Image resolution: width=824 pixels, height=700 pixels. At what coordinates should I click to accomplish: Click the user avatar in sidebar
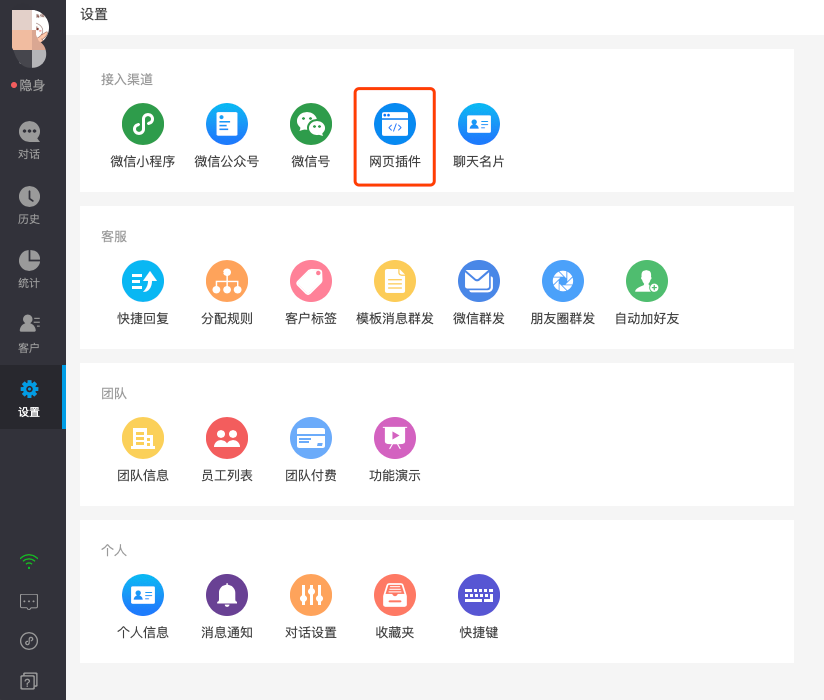coord(30,39)
